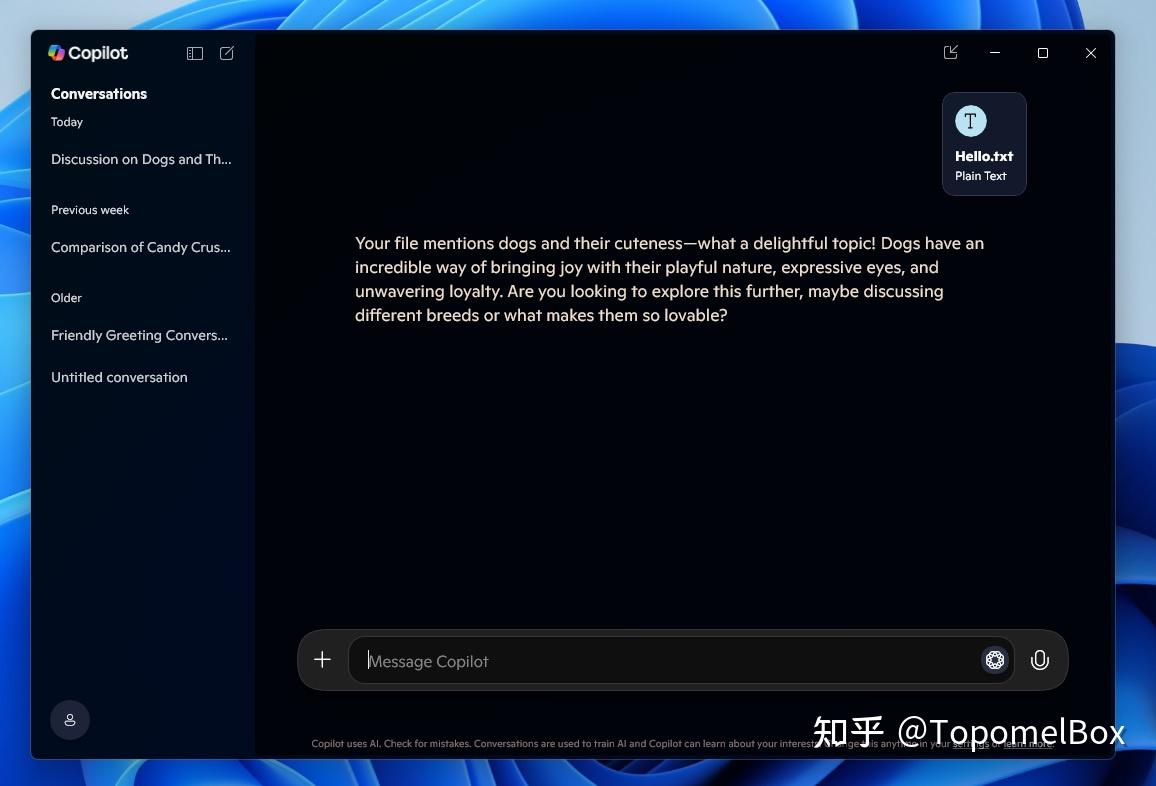
Task: Click the Today section label
Action: click(x=67, y=122)
